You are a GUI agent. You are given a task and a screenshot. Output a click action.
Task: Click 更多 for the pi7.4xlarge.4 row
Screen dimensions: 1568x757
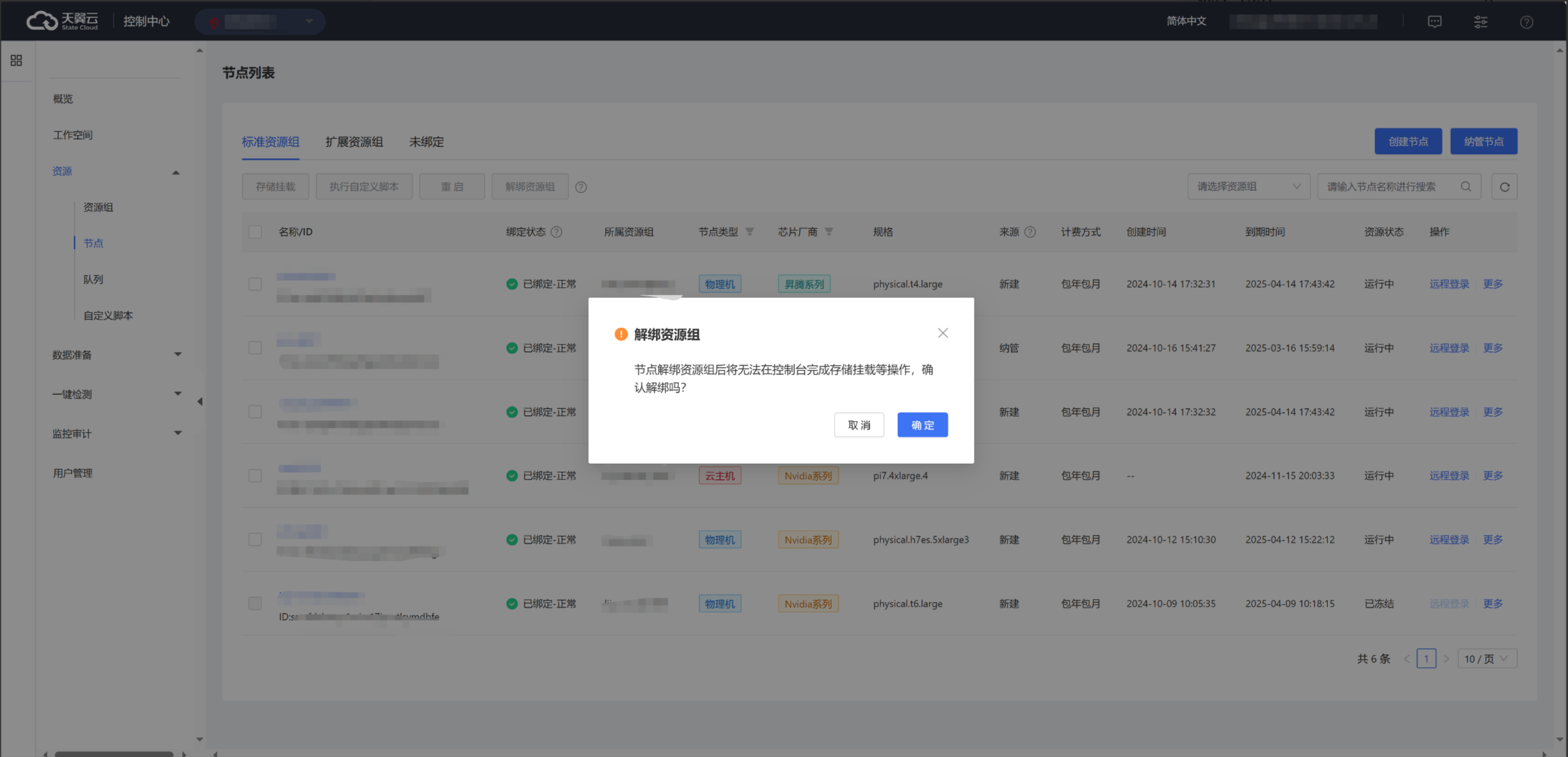[x=1493, y=476]
